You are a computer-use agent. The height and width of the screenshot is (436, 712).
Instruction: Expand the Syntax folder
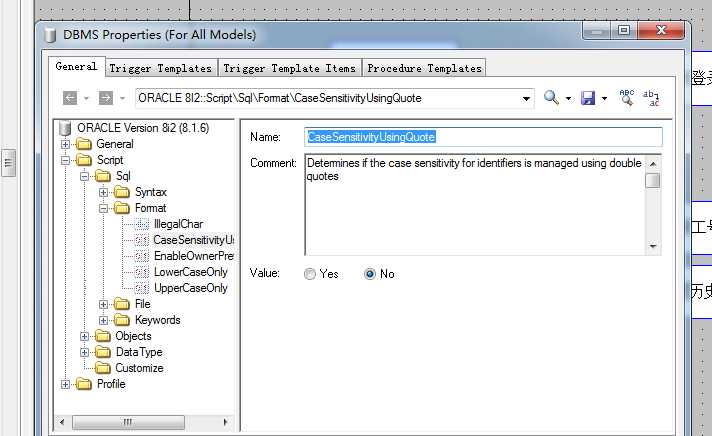pyautogui.click(x=104, y=192)
